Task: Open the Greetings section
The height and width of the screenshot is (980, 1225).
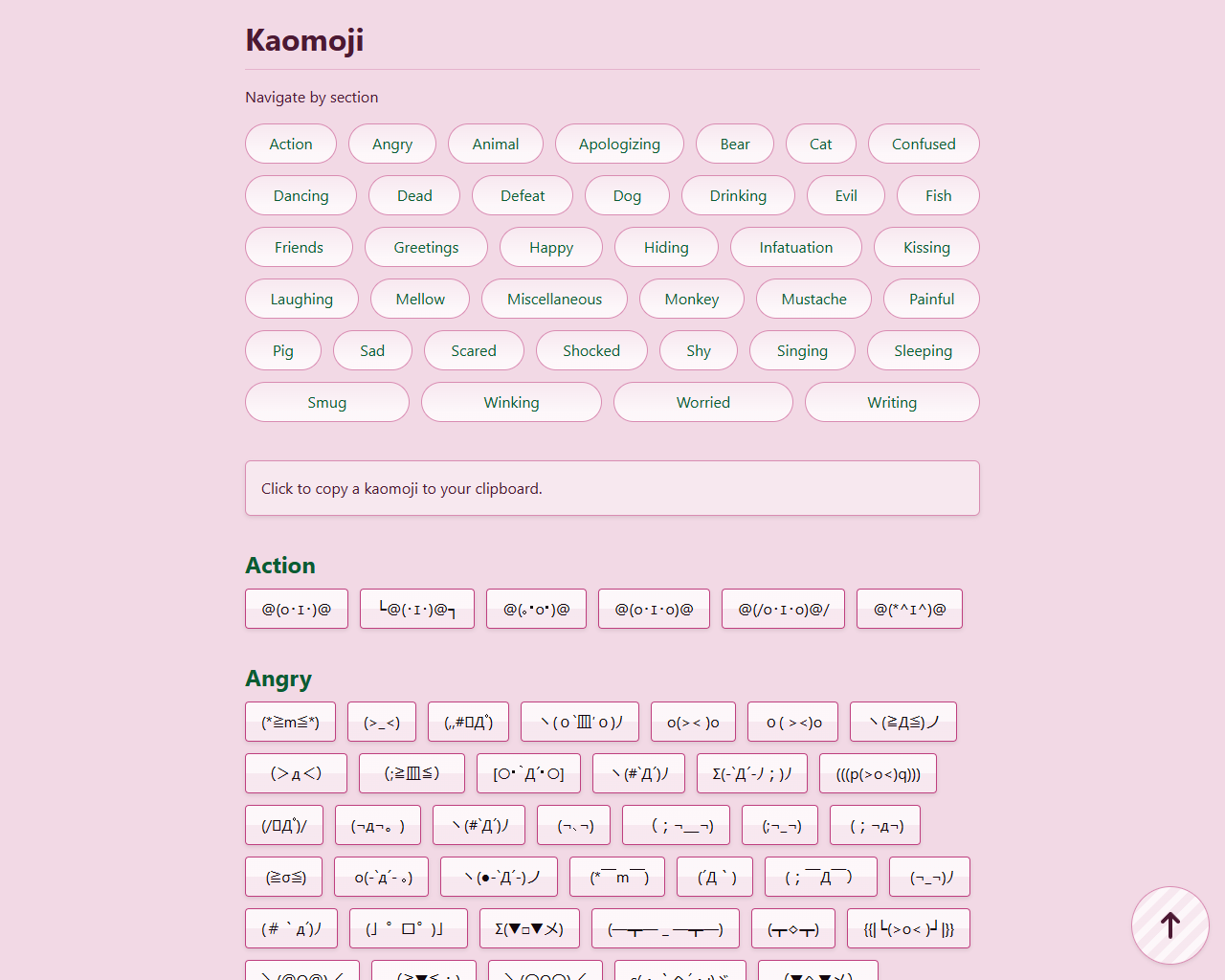Action: [x=426, y=247]
